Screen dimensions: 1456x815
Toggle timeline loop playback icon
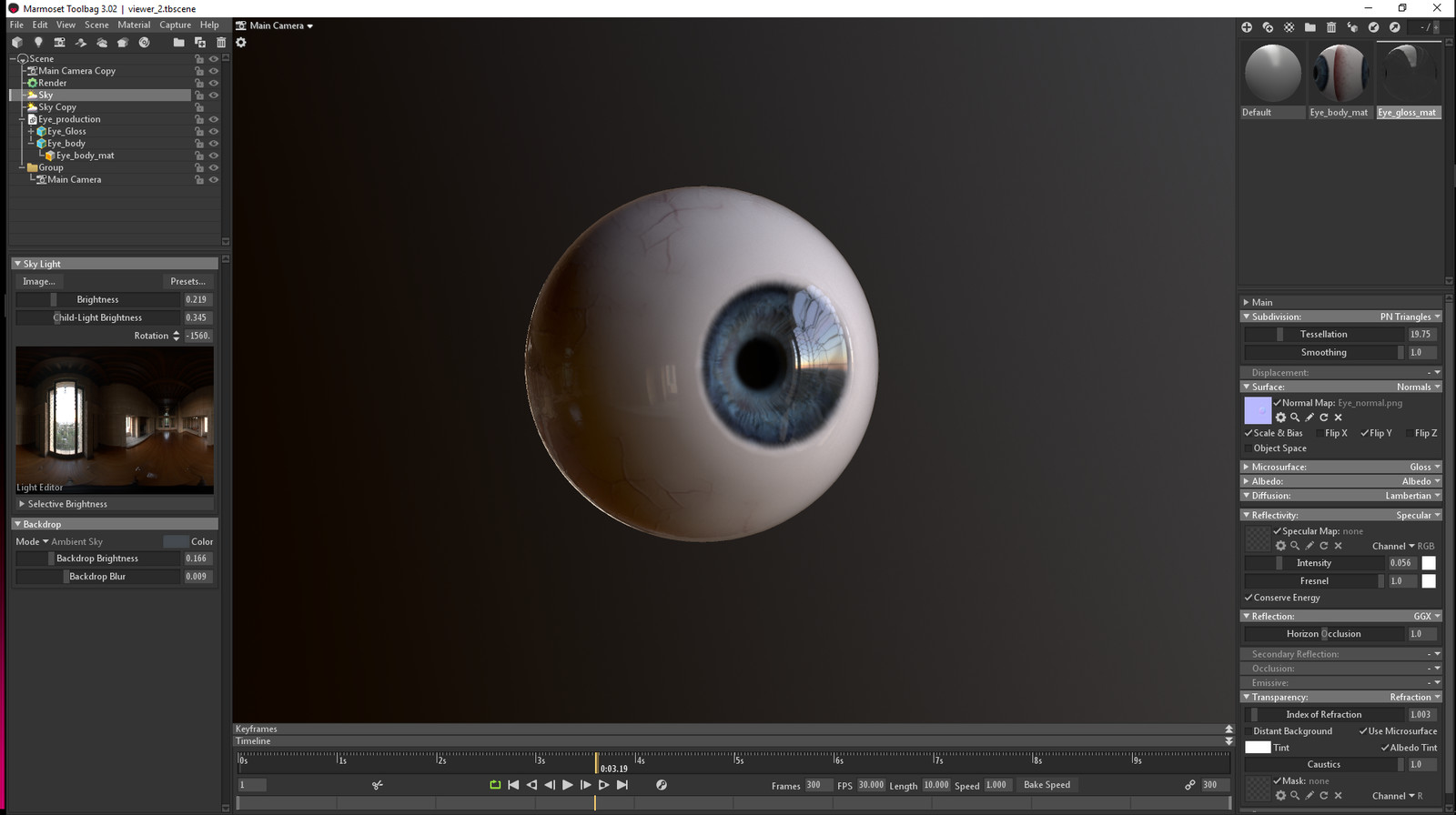pos(495,784)
